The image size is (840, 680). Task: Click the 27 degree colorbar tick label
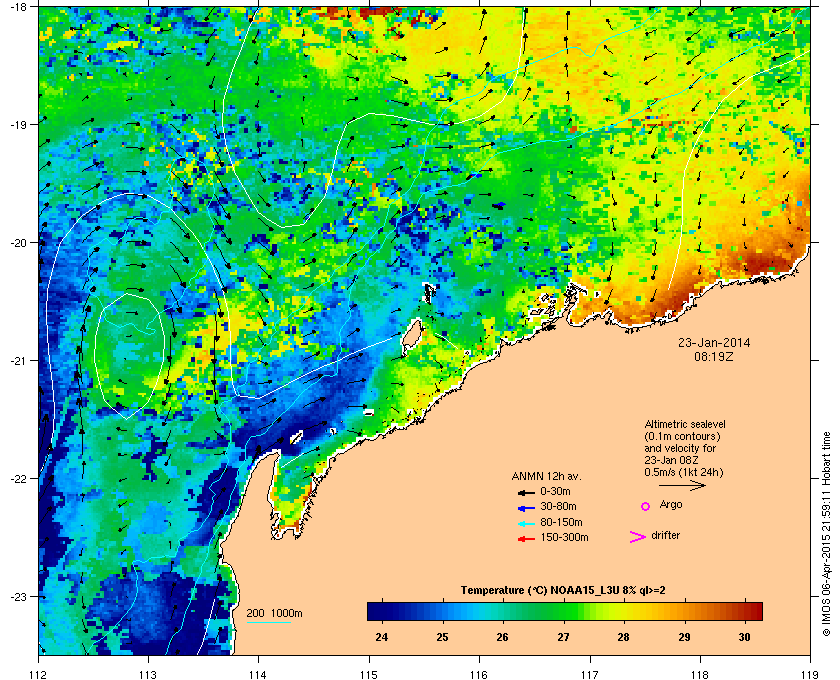(563, 637)
